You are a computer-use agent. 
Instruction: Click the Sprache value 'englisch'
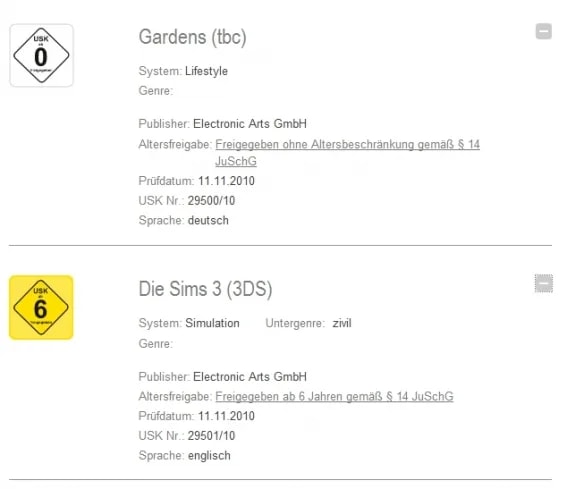click(209, 455)
